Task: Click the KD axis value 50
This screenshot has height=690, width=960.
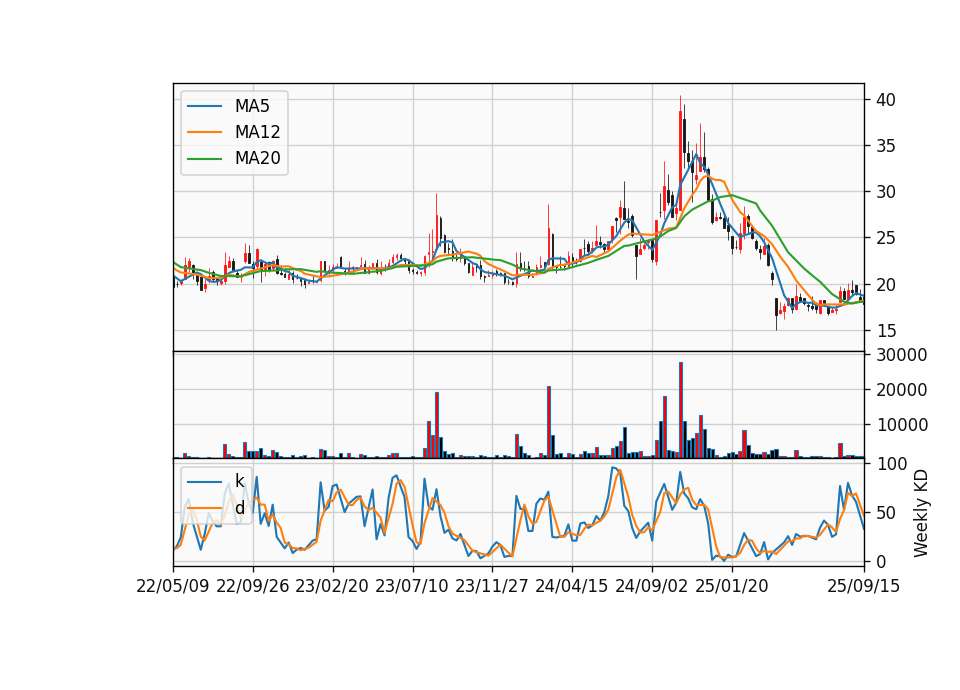Action: coord(885,512)
